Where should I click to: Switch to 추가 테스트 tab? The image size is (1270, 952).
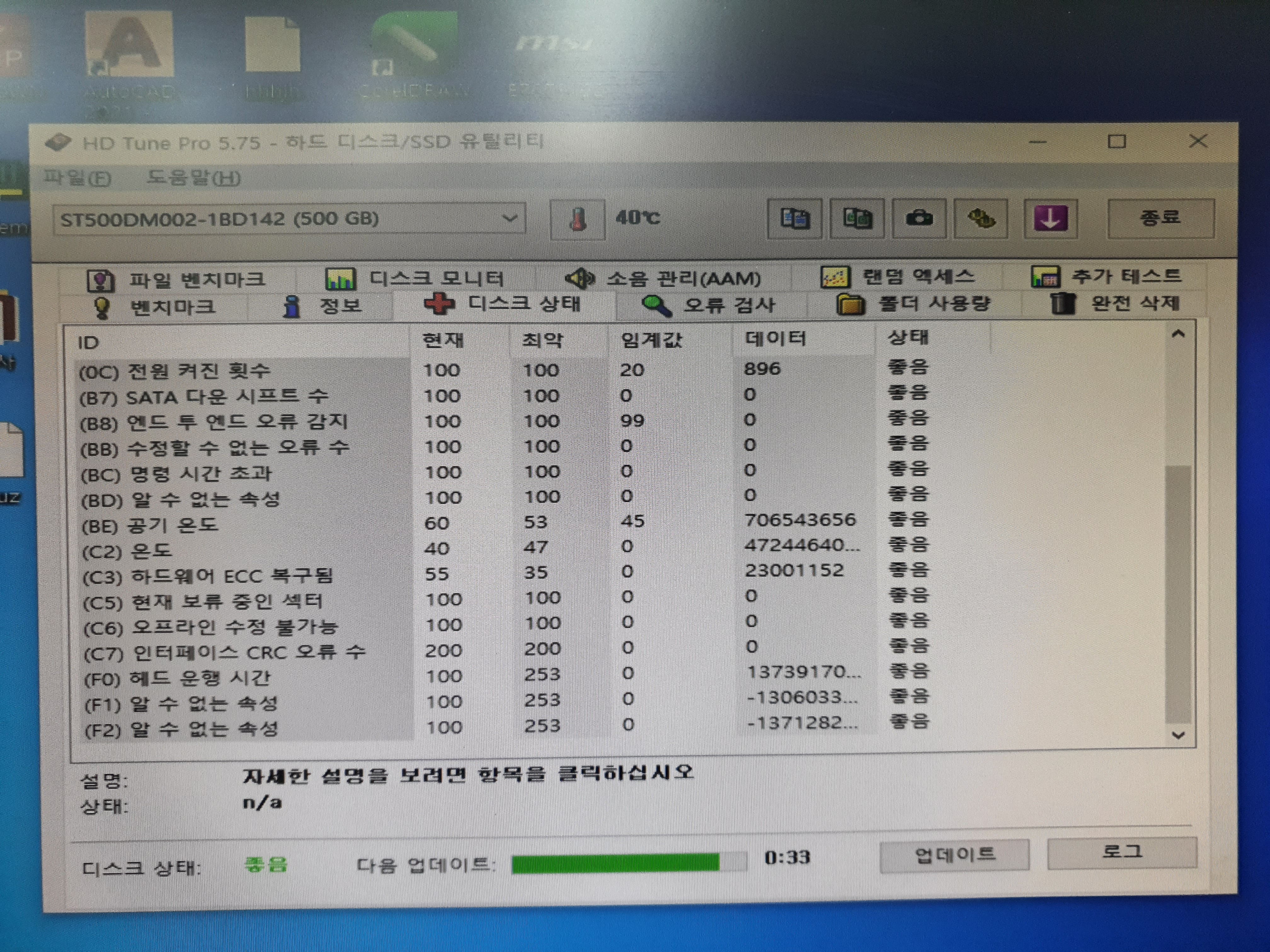(x=1107, y=276)
